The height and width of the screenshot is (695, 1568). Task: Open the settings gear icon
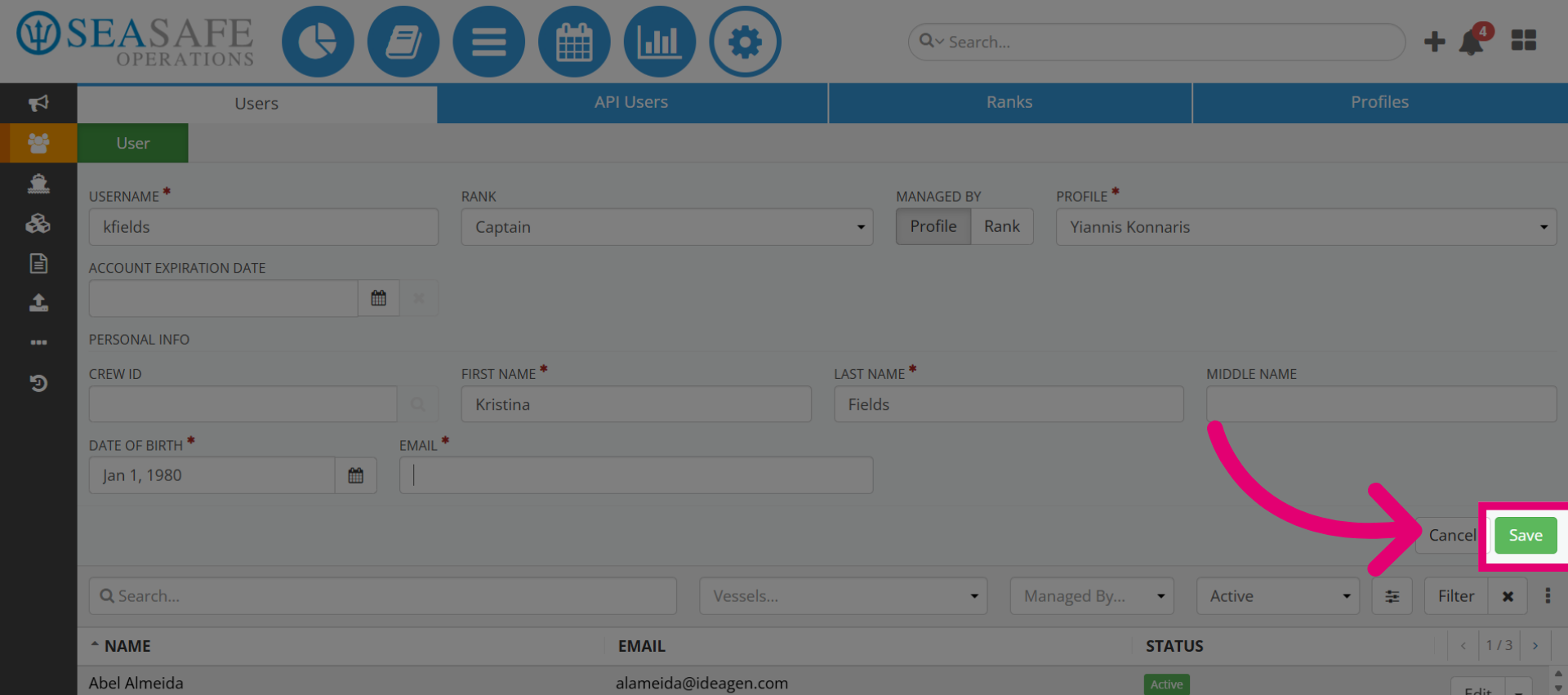click(x=745, y=42)
